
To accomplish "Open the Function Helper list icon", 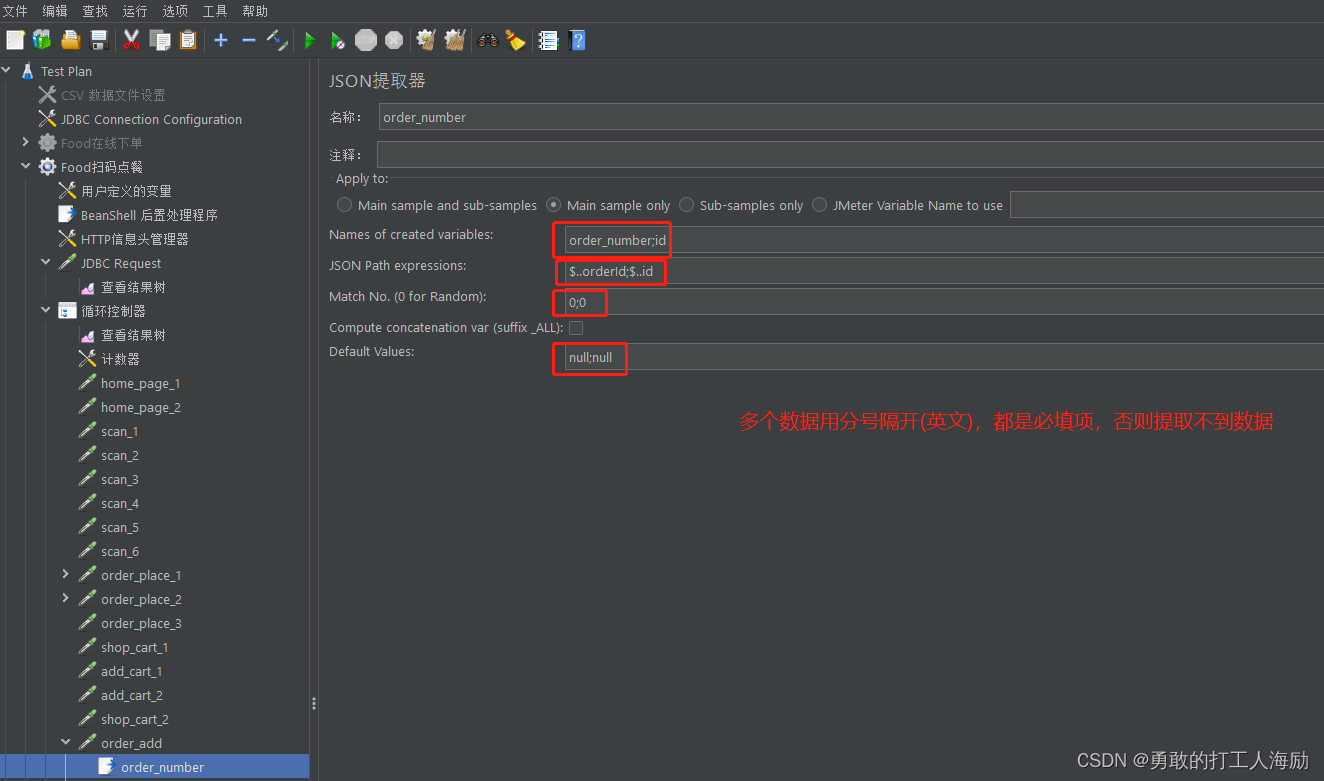I will point(548,40).
